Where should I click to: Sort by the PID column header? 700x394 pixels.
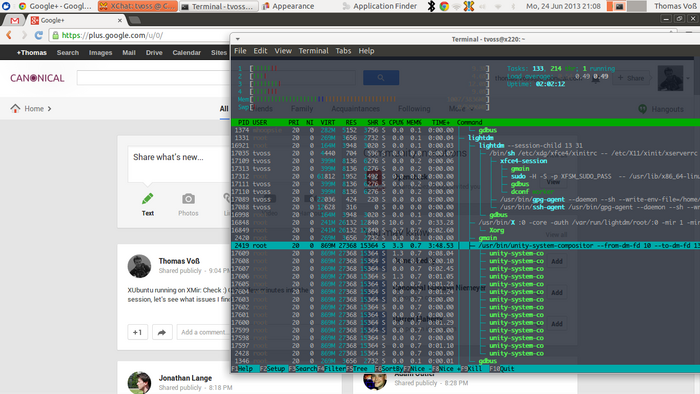coord(243,122)
